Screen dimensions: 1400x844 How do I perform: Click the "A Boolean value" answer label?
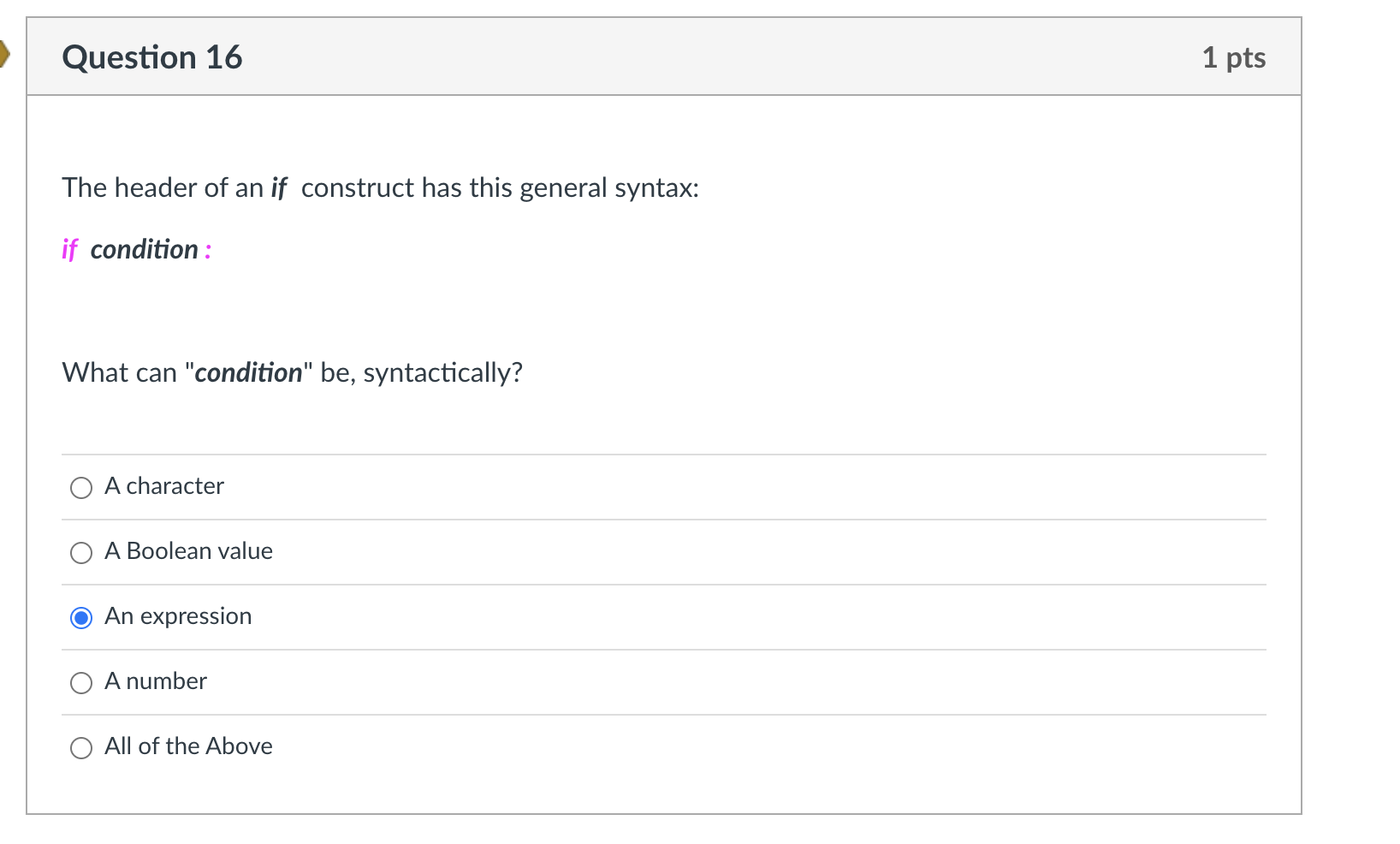(x=188, y=551)
